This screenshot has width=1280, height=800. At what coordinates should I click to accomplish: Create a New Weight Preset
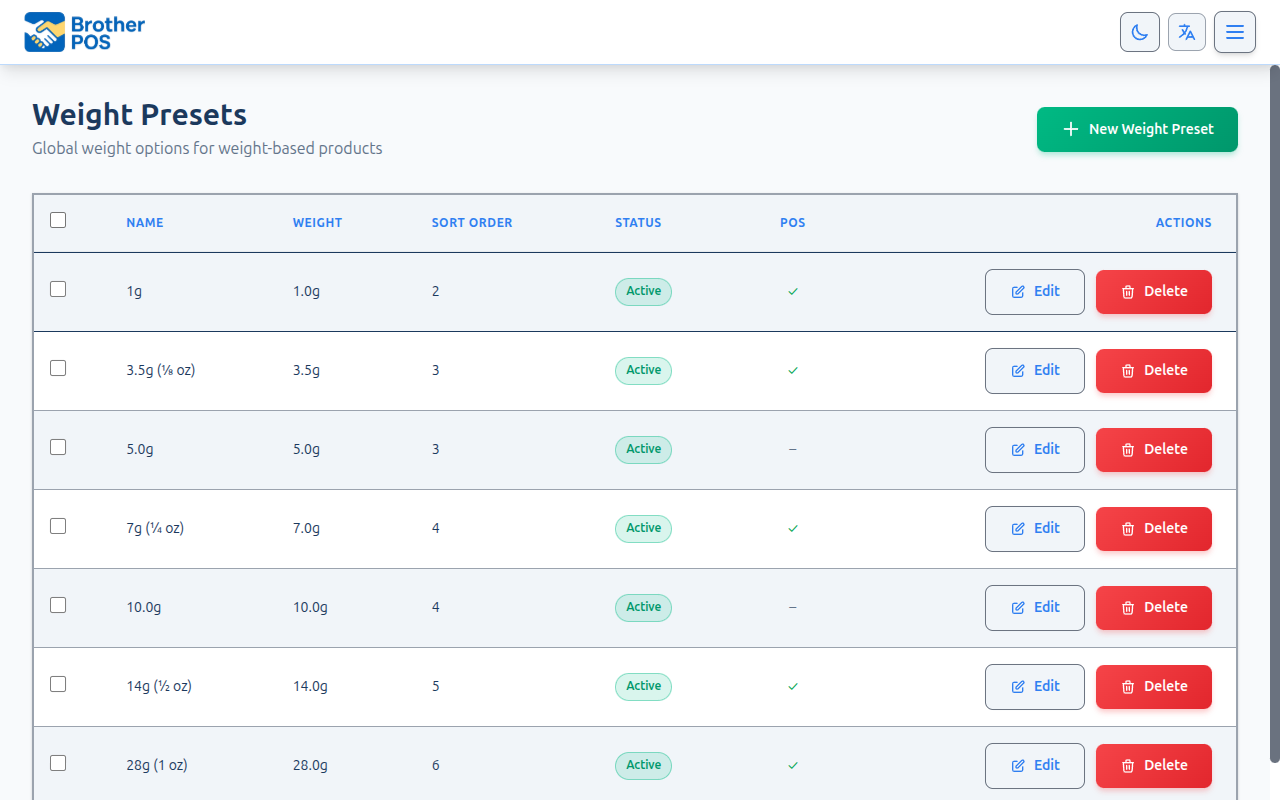[1137, 129]
